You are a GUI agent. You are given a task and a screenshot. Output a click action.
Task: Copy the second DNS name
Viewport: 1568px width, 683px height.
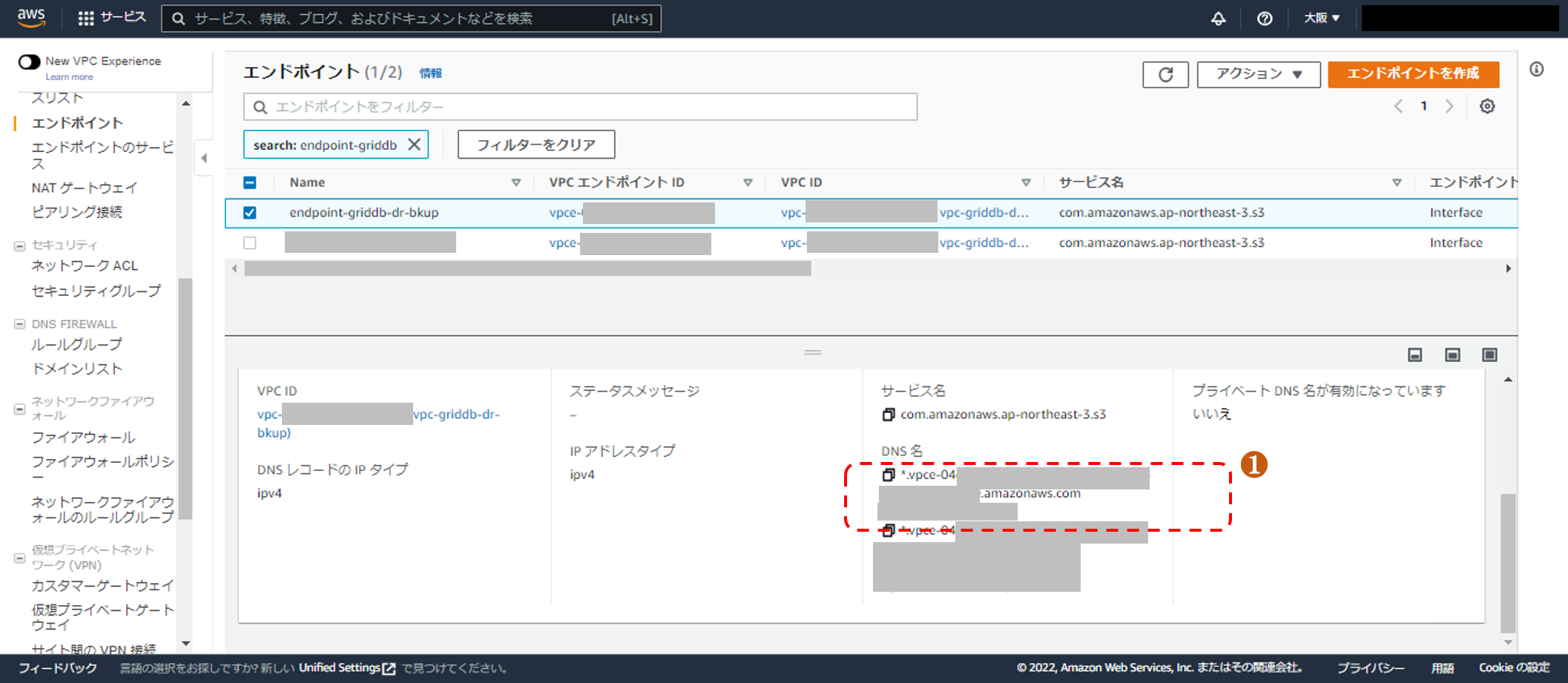point(888,530)
